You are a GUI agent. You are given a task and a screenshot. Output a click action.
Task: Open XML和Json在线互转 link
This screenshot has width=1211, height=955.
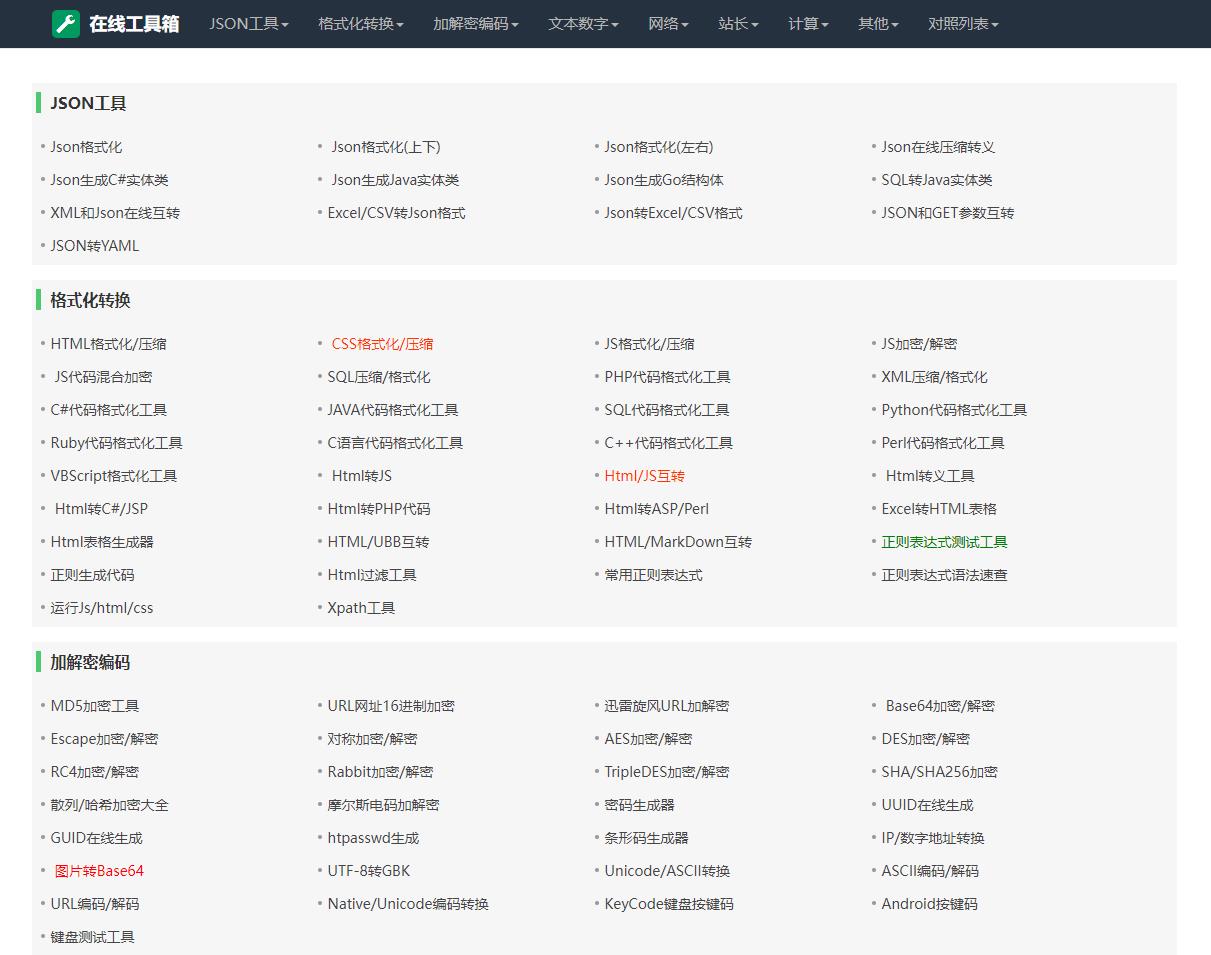point(116,213)
